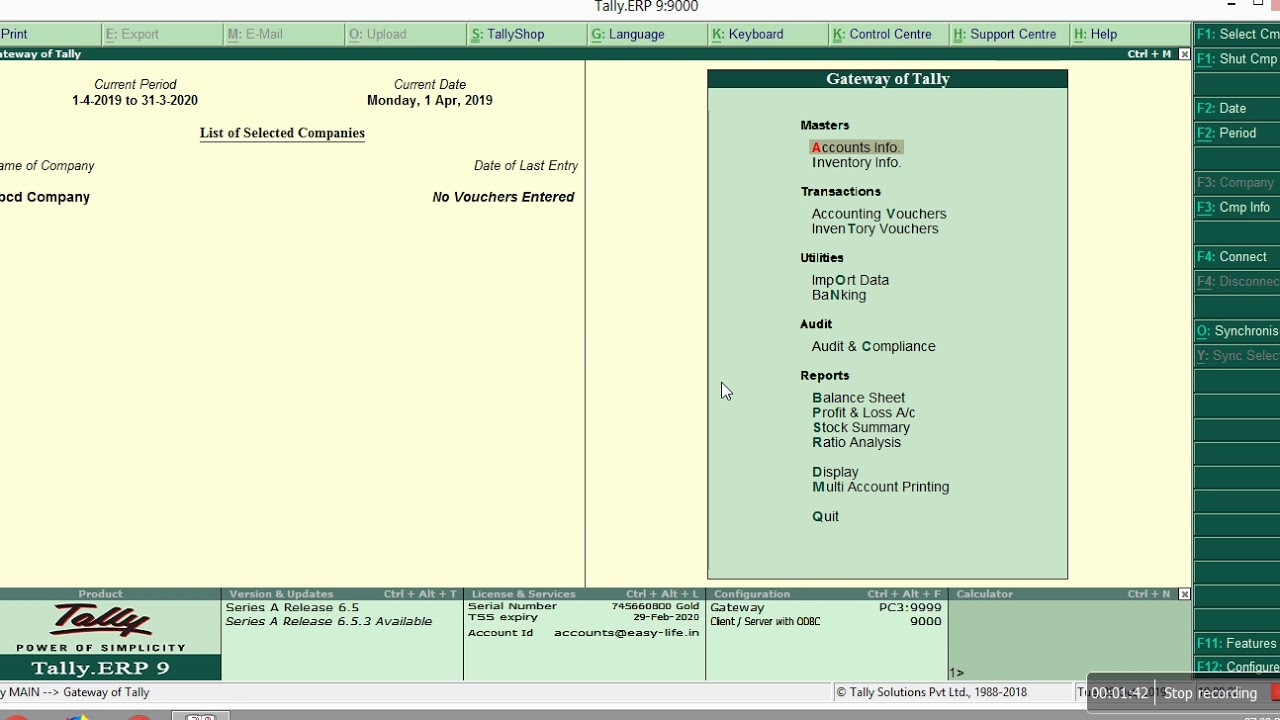Open the Print option in top bar

pos(14,34)
